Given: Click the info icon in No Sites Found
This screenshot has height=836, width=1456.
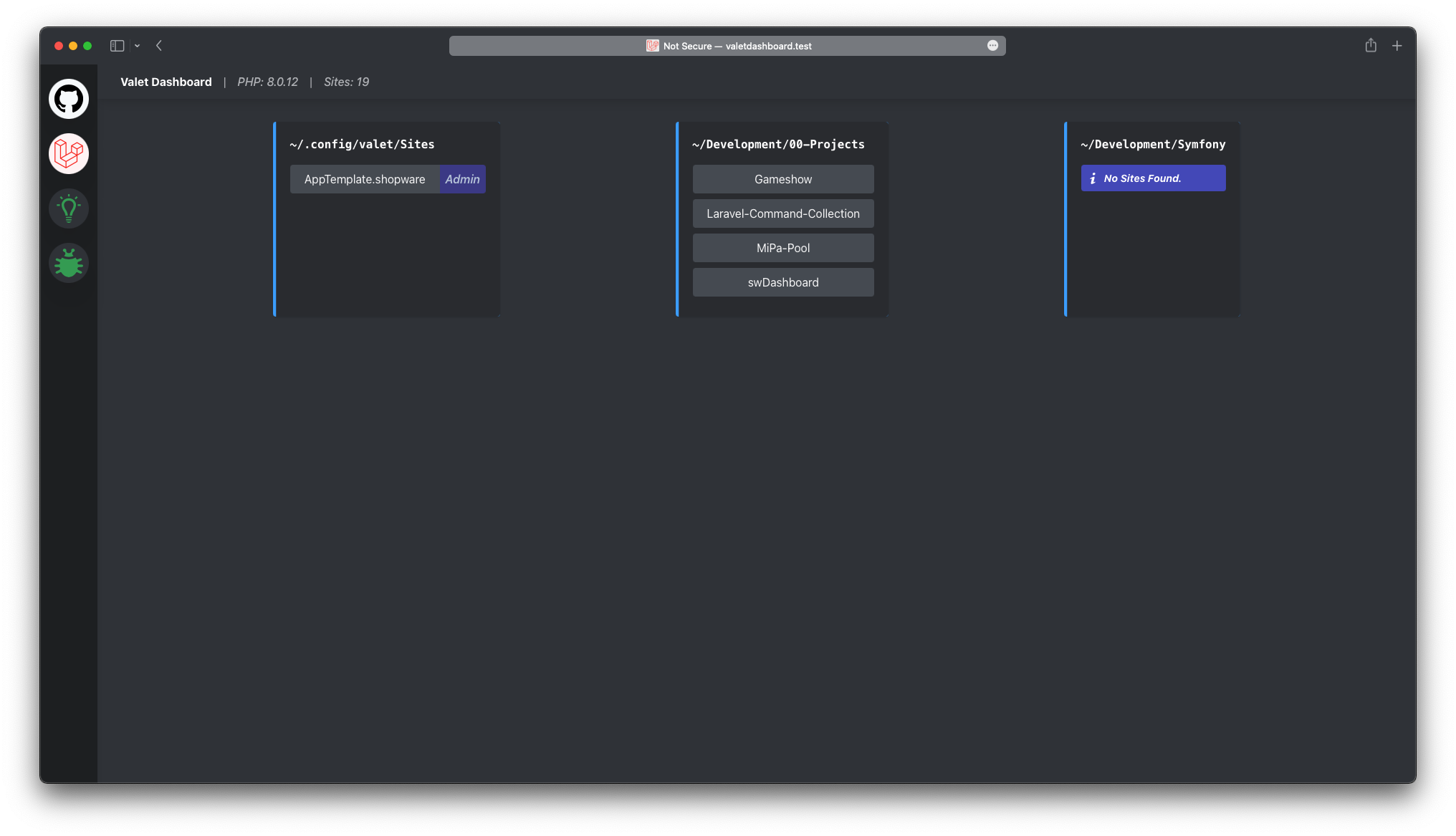Looking at the screenshot, I should tap(1093, 178).
